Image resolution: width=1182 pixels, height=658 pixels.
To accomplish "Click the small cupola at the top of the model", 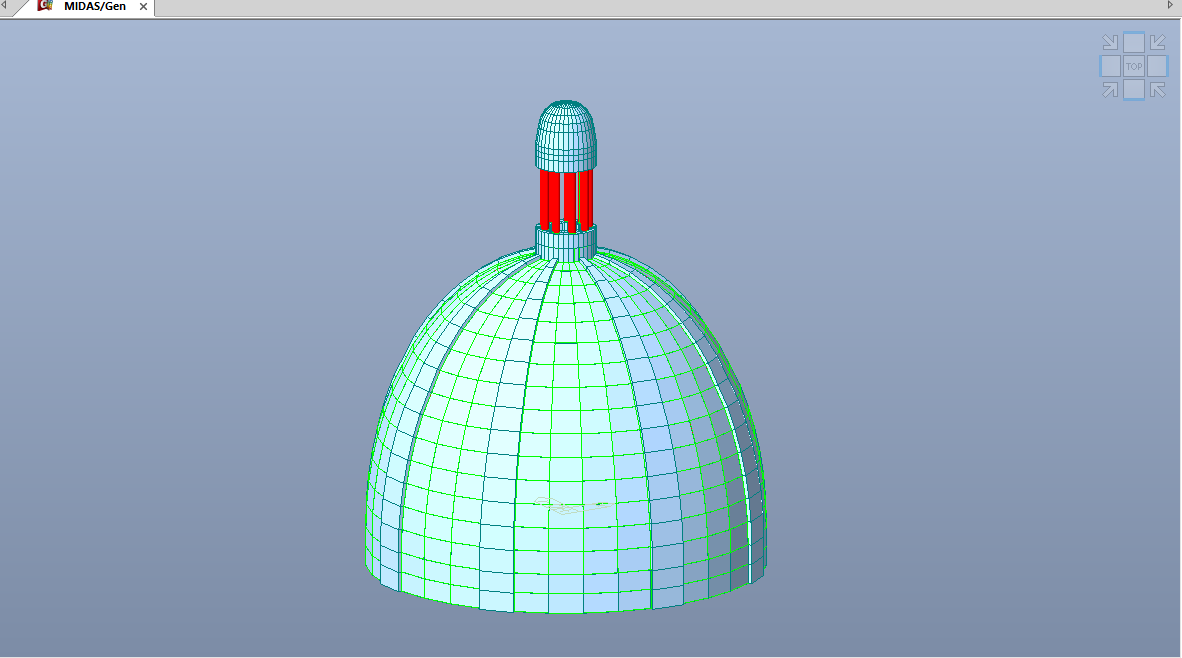I will pos(566,136).
